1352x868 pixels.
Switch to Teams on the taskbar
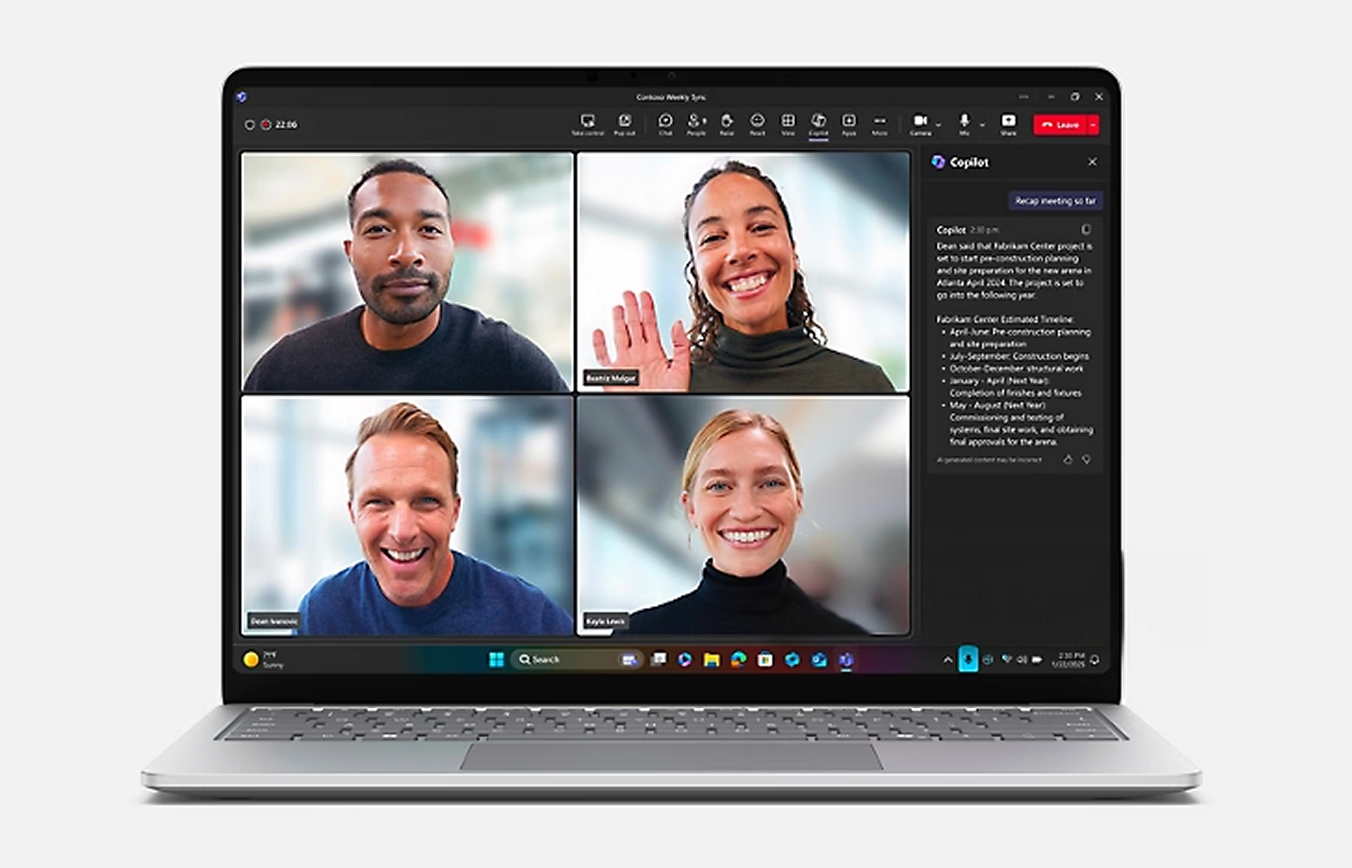tap(846, 659)
